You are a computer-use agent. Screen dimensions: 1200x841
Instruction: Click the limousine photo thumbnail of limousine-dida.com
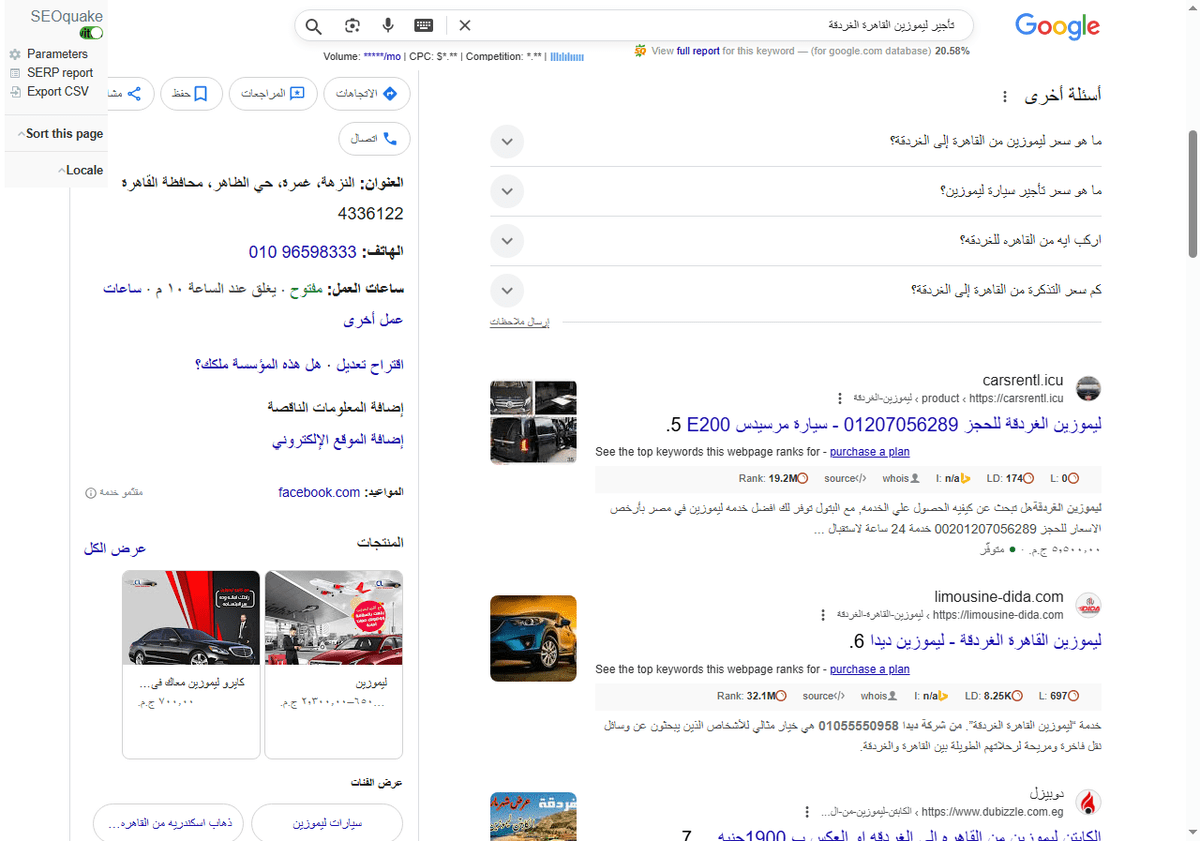click(x=533, y=638)
